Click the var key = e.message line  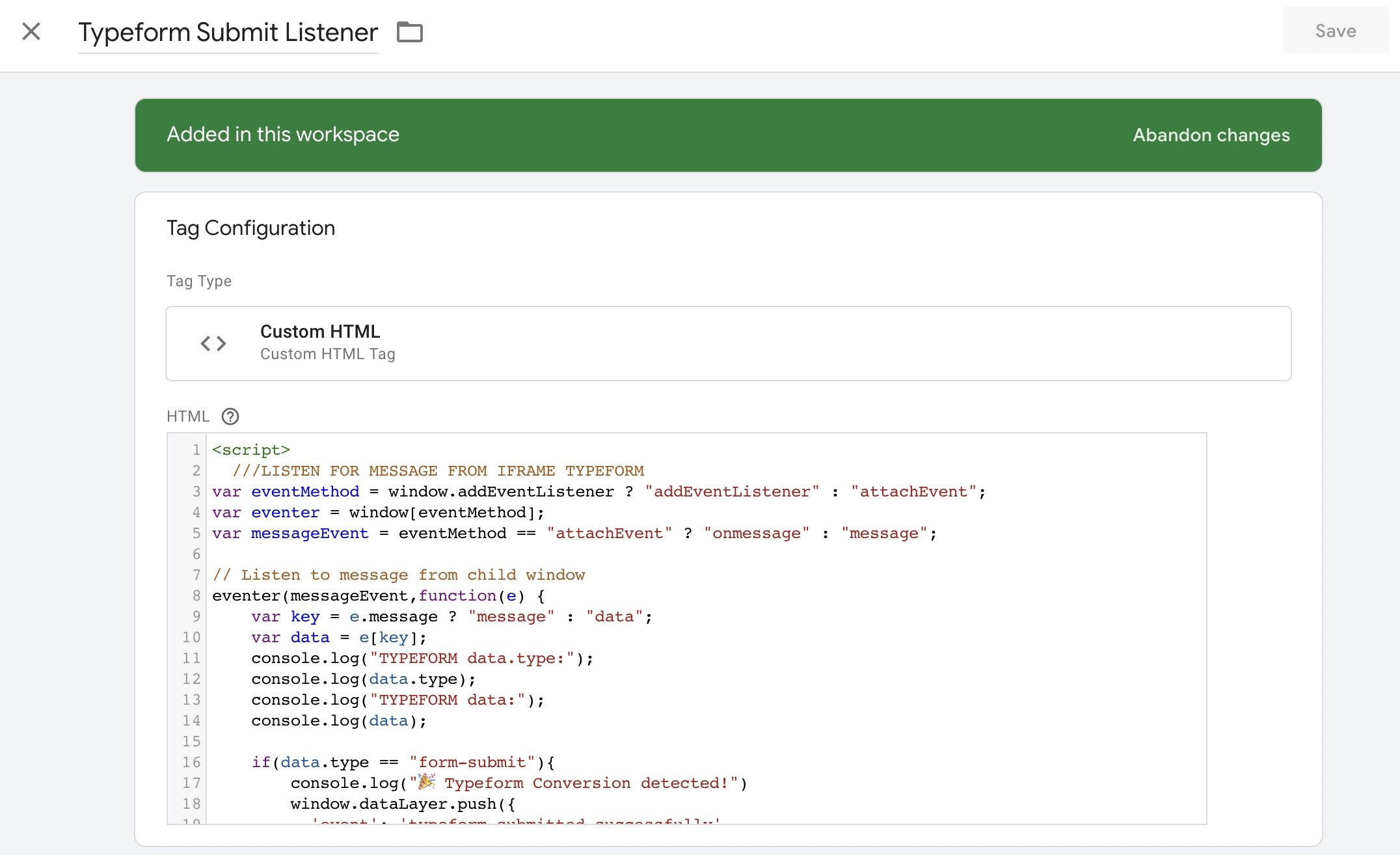451,616
